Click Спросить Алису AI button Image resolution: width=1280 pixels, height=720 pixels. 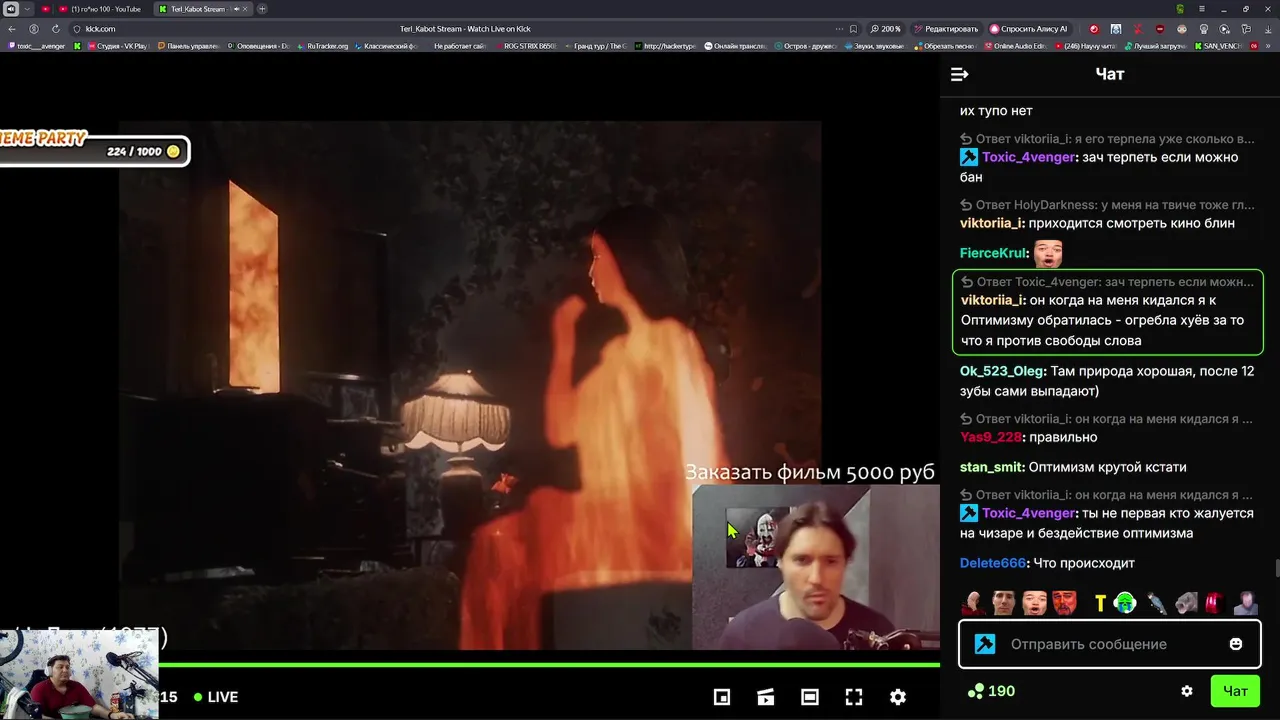1030,29
